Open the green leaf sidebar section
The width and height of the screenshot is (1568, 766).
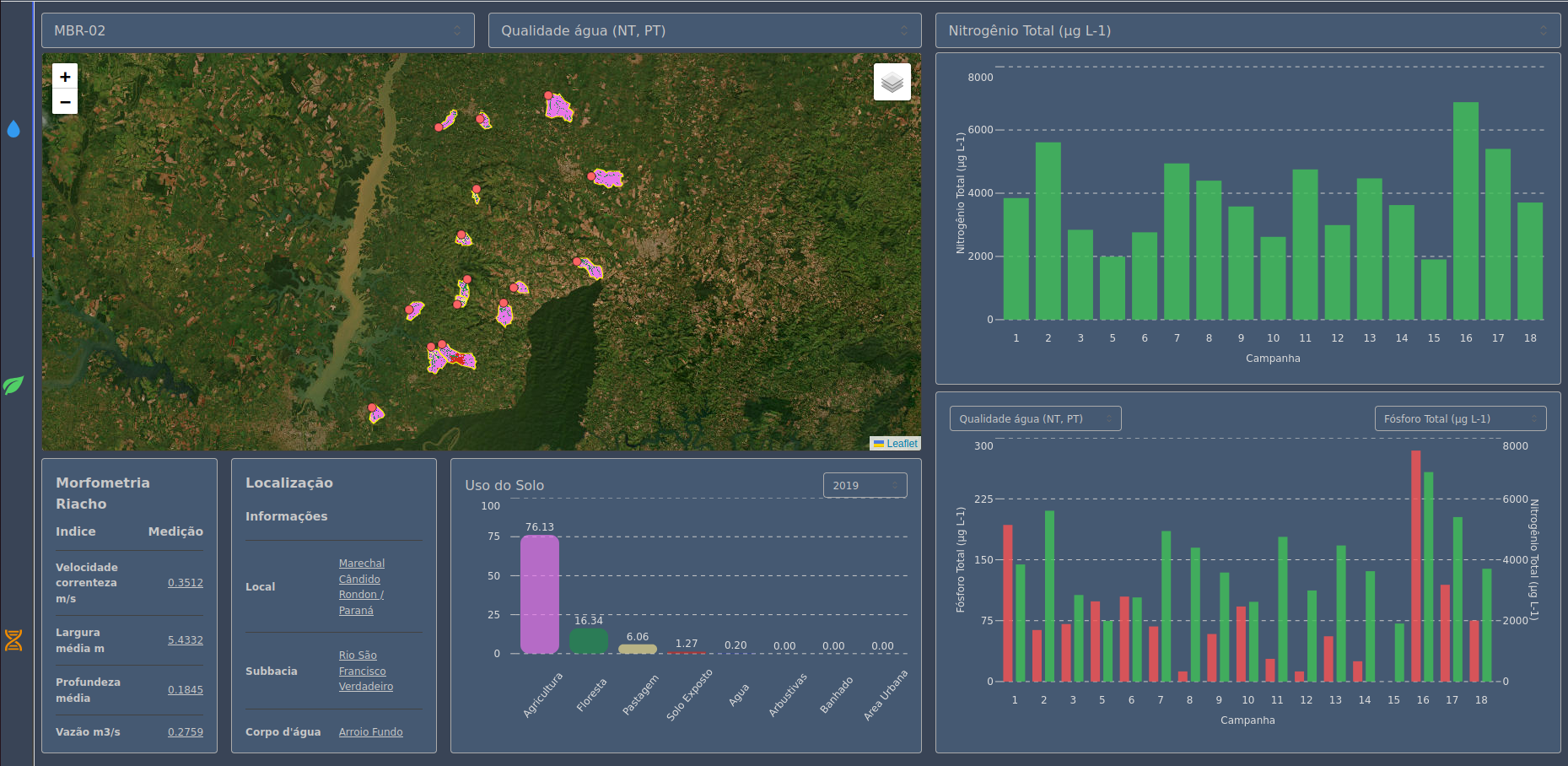[x=13, y=386]
